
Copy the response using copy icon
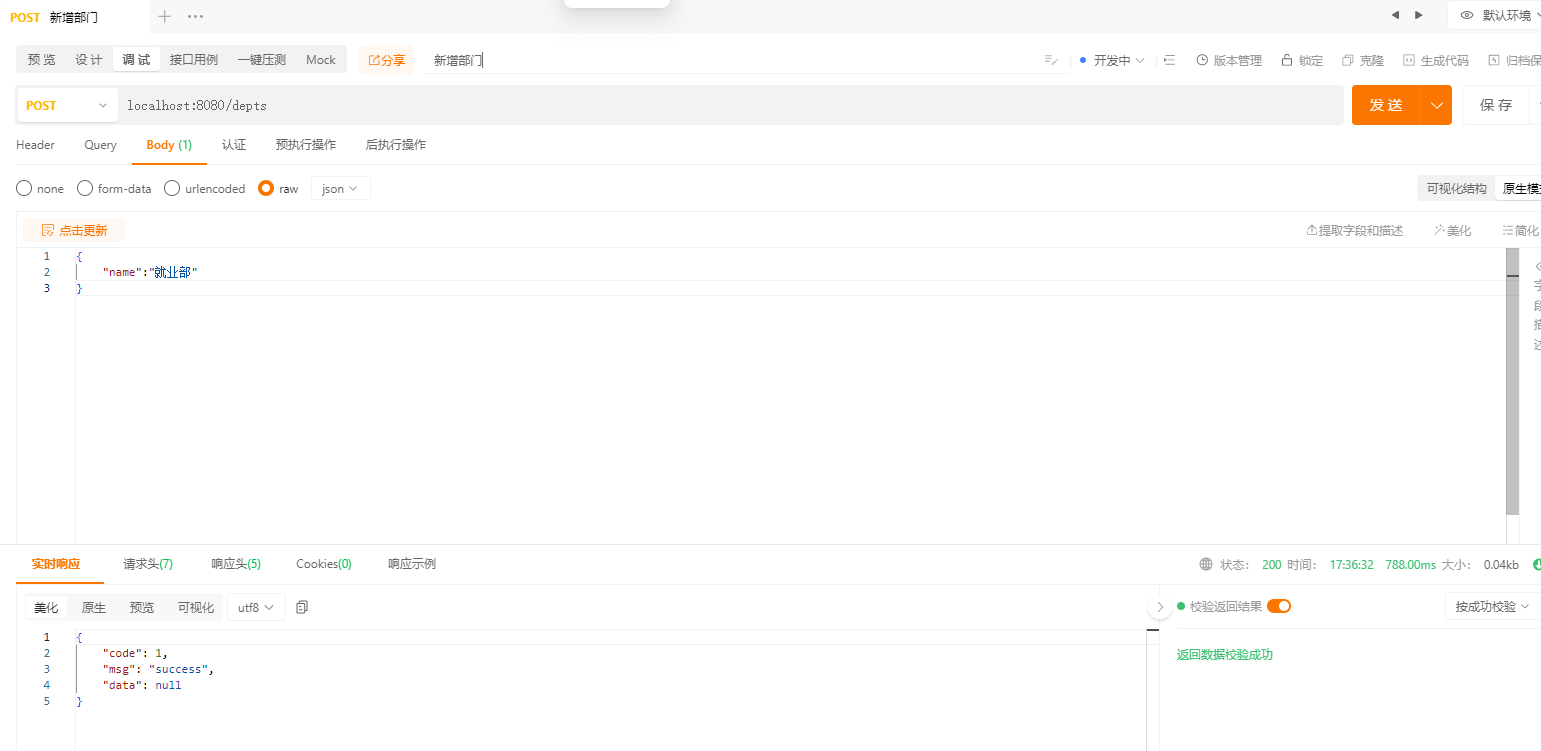(302, 606)
